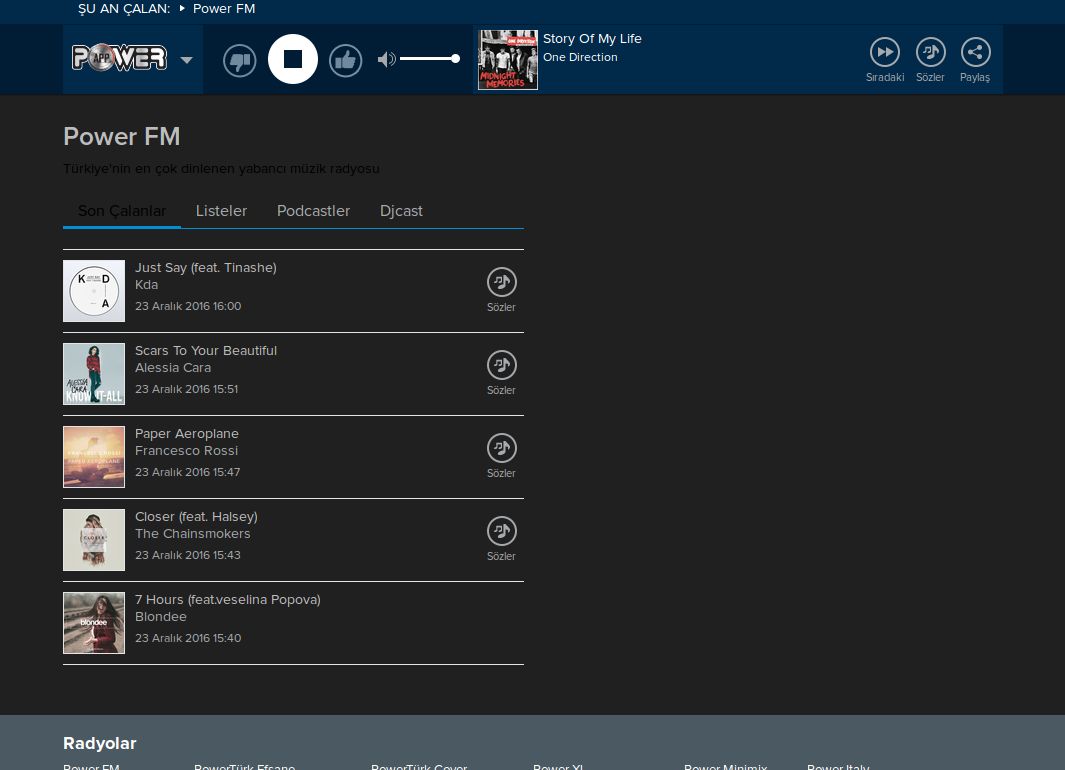The height and width of the screenshot is (770, 1065).
Task: Open lyrics via top bar Sözler icon
Action: 931,52
